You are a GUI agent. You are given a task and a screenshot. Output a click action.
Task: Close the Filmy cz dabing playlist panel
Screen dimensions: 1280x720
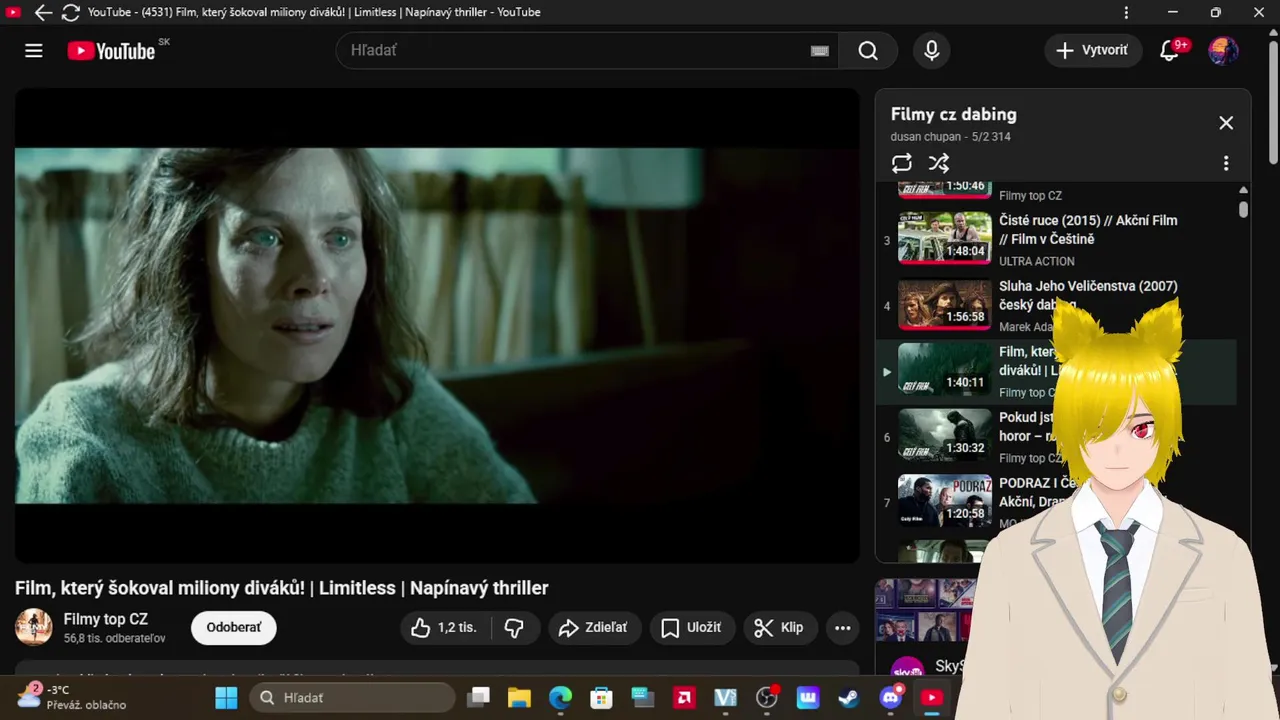click(1226, 123)
